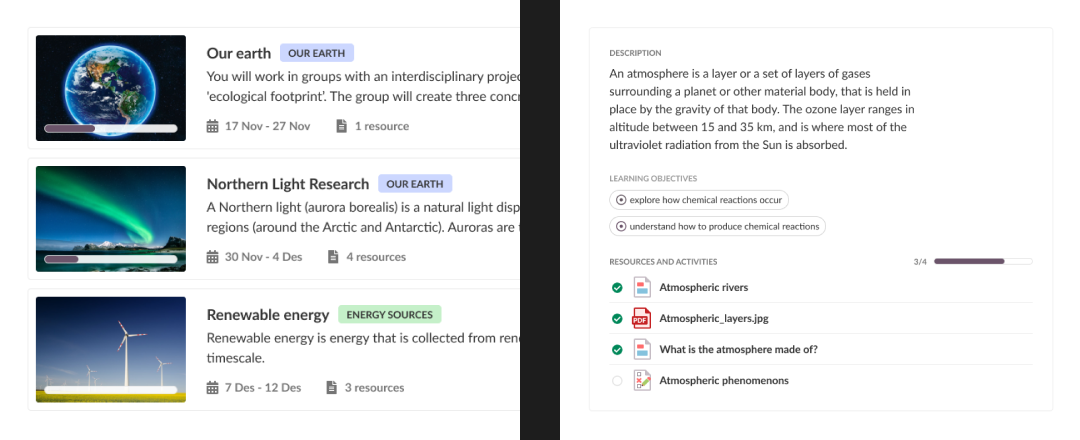This screenshot has width=1080, height=440.
Task: Open the Northern Light aurora thumbnail
Action: pos(111,218)
